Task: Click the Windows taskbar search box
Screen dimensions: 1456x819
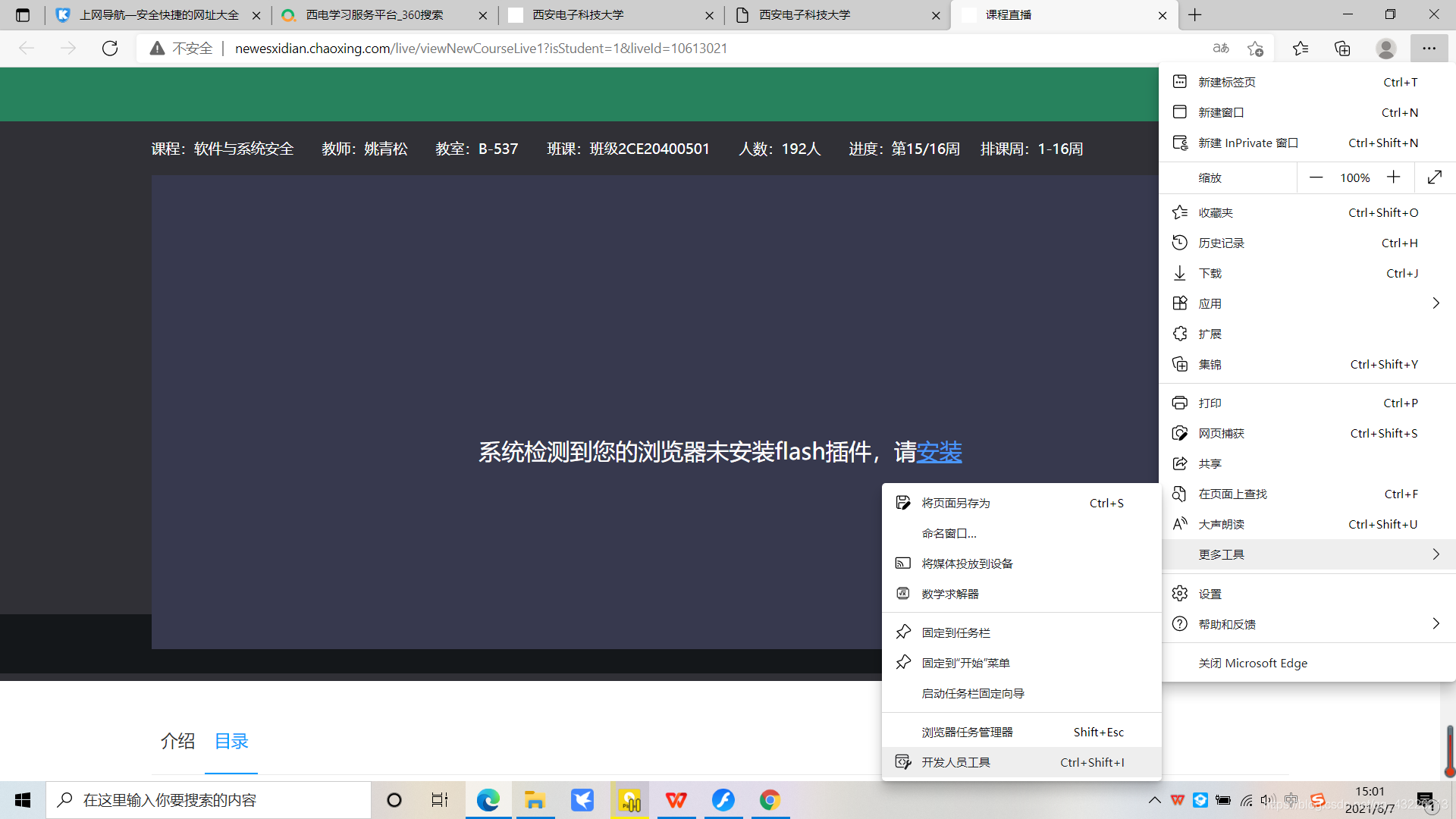Action: [209, 800]
